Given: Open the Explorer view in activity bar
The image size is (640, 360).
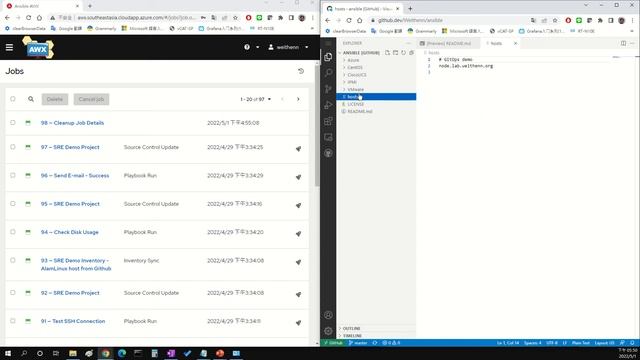Looking at the screenshot, I should click(328, 57).
